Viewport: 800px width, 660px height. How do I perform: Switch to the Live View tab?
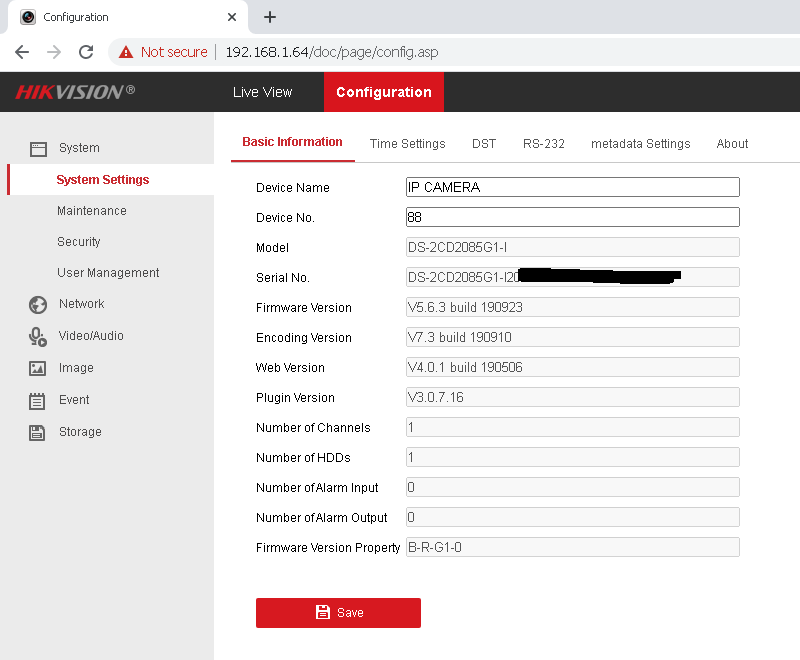pyautogui.click(x=262, y=92)
